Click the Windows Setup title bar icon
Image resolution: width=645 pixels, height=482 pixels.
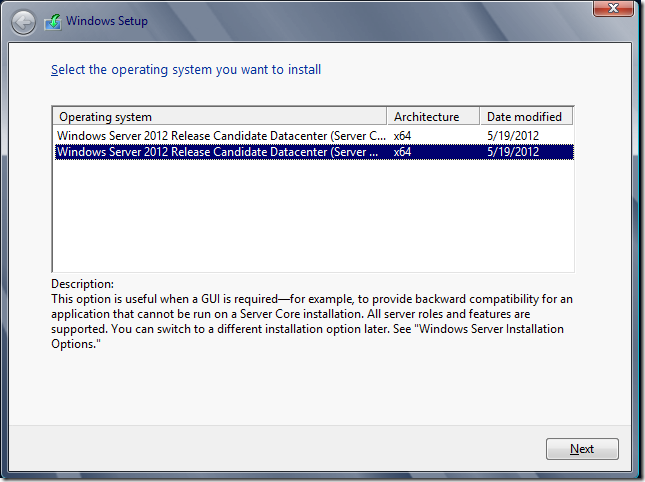click(x=53, y=20)
